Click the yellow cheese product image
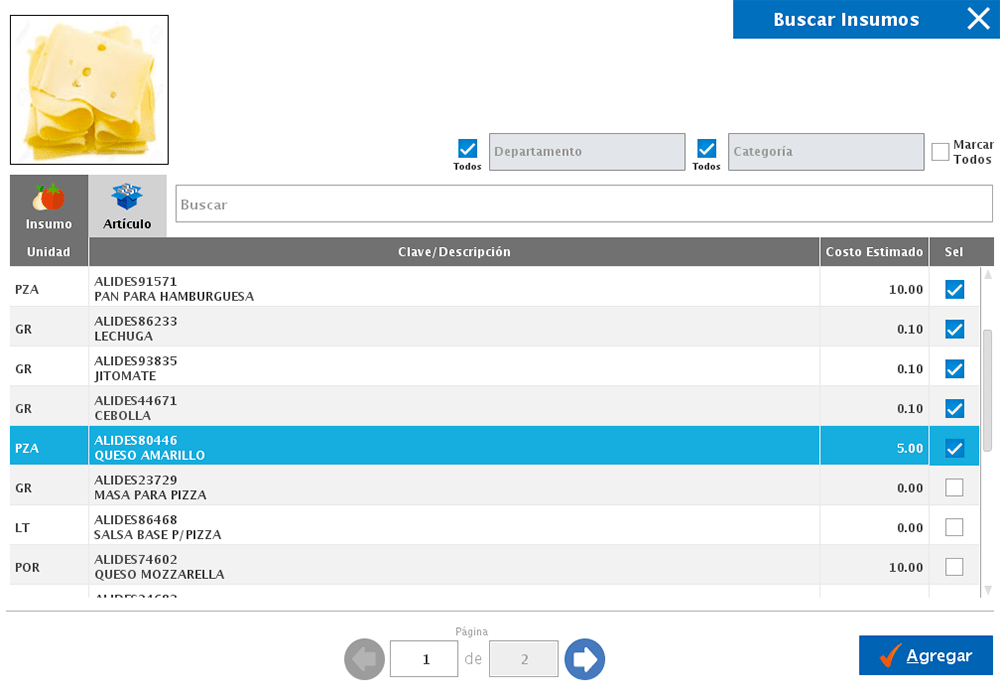Screen dimensions: 1000x691 89,90
